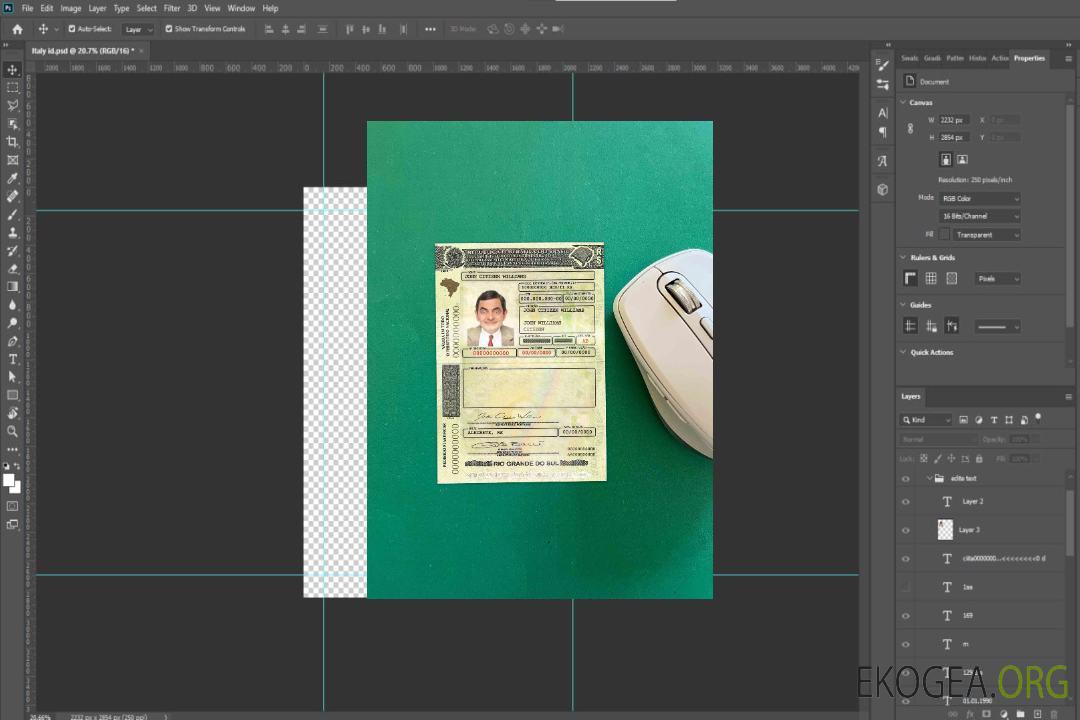Switch to the History tab
The image size is (1080, 720).
(x=977, y=58)
